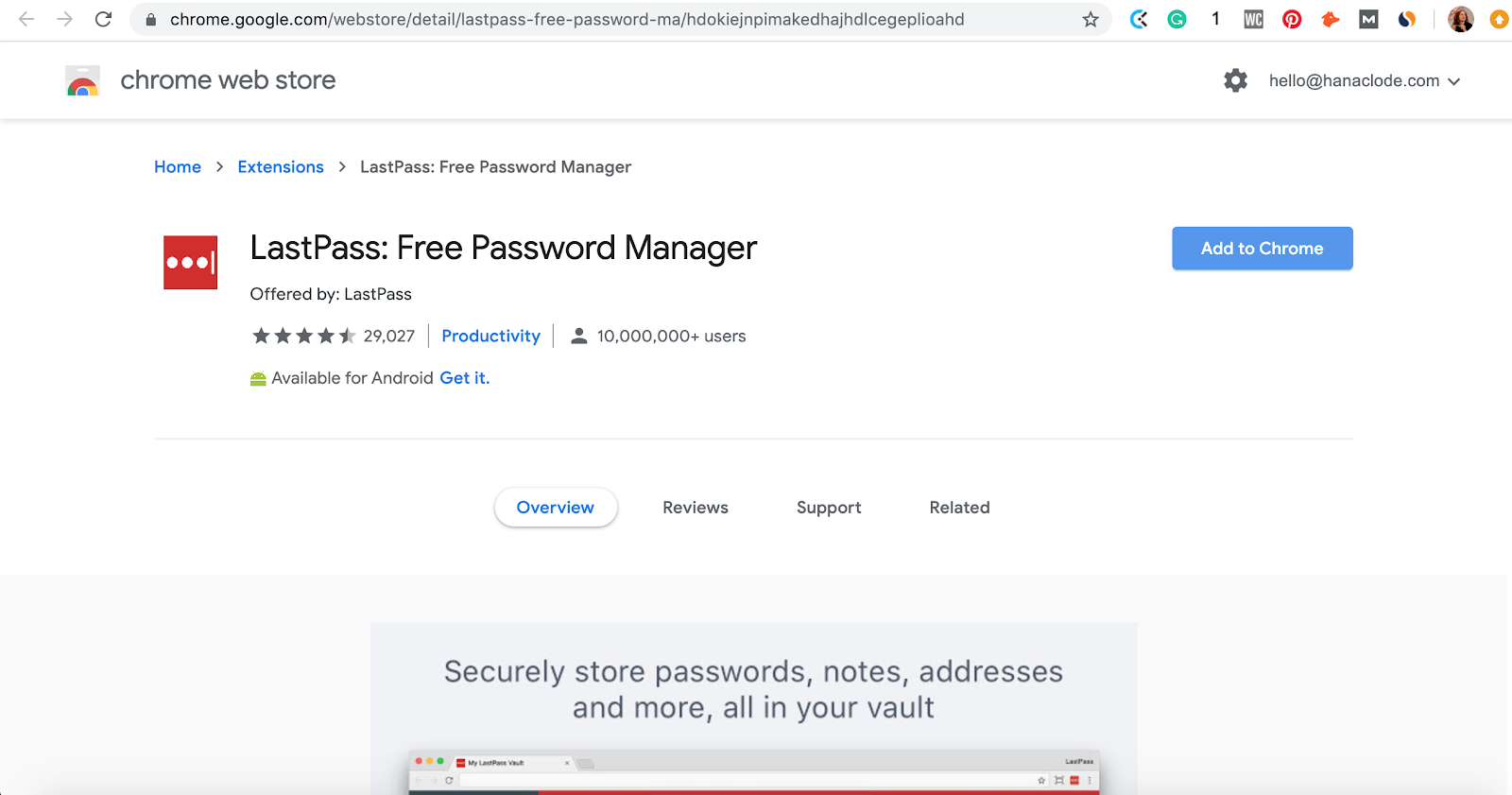Open the Productivity category link
This screenshot has height=795, width=1512.
tap(490, 336)
